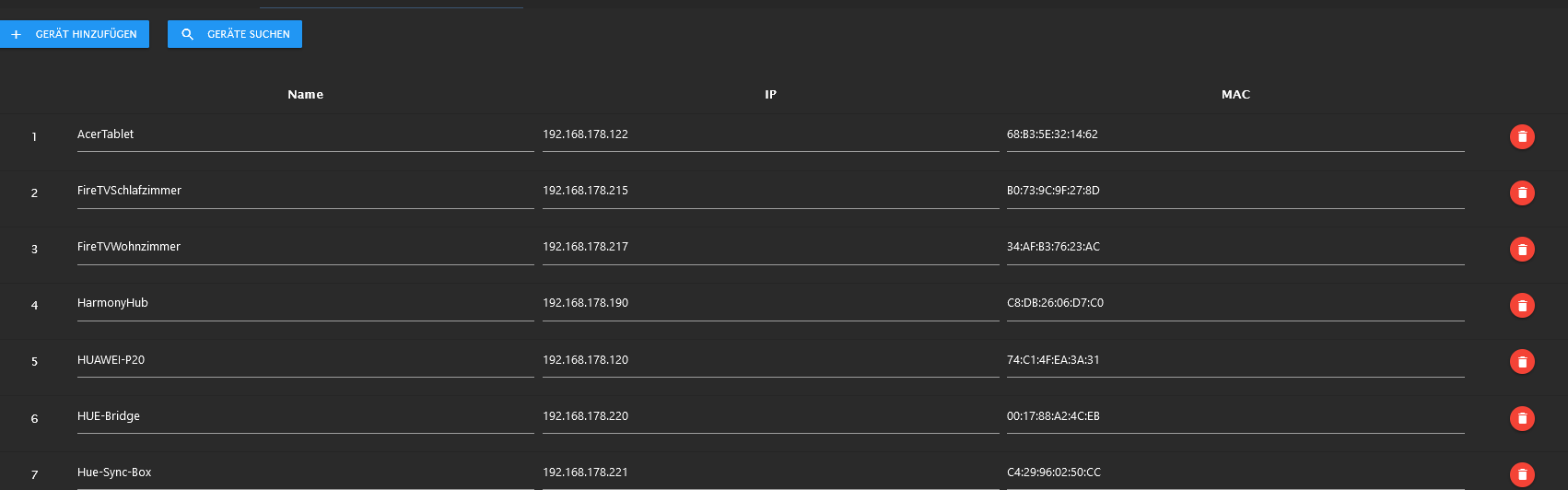
Task: Click the trash icon for HarmonyHub
Action: tap(1522, 305)
